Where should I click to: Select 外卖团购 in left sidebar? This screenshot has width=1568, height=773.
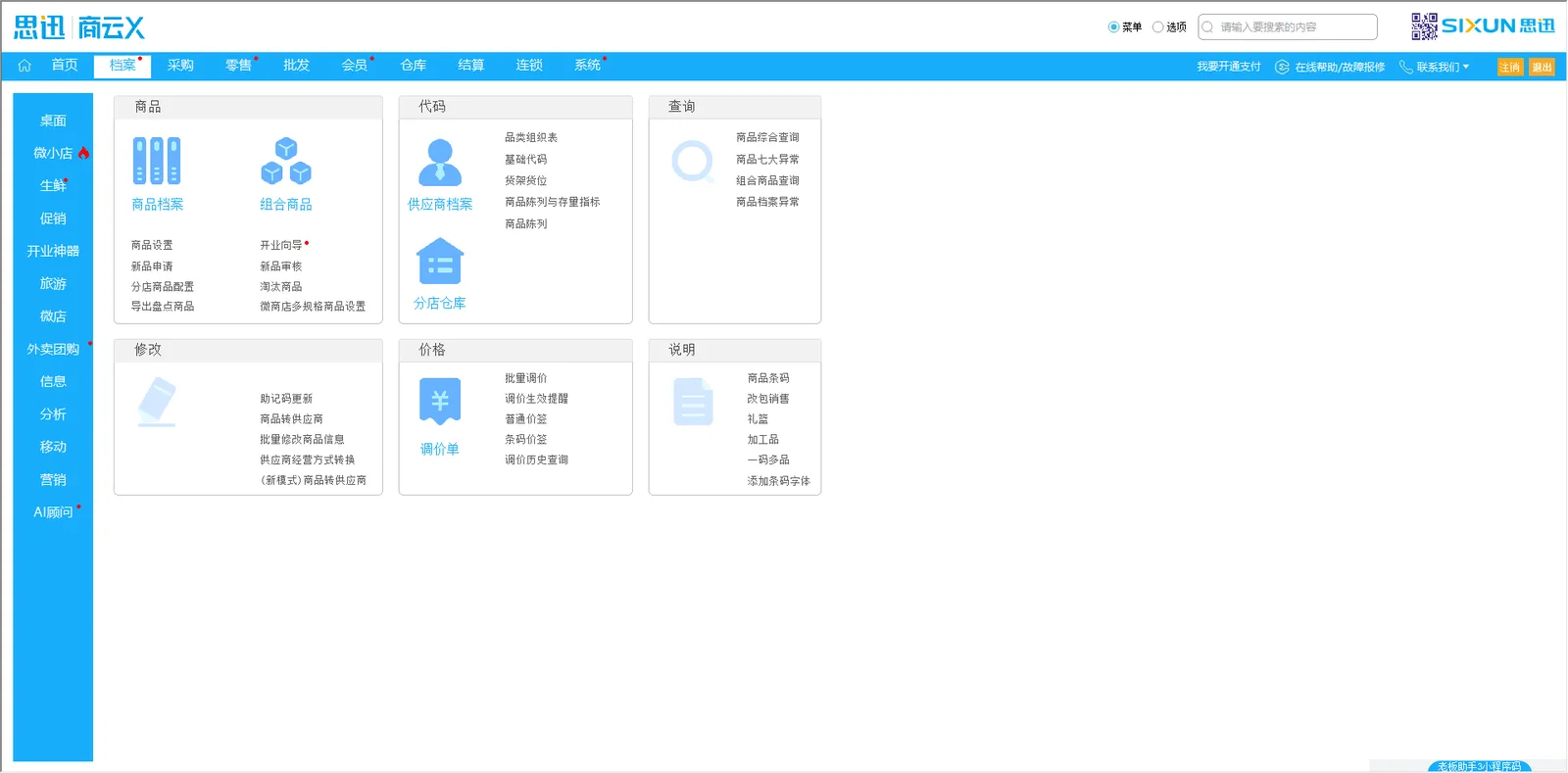coord(53,349)
